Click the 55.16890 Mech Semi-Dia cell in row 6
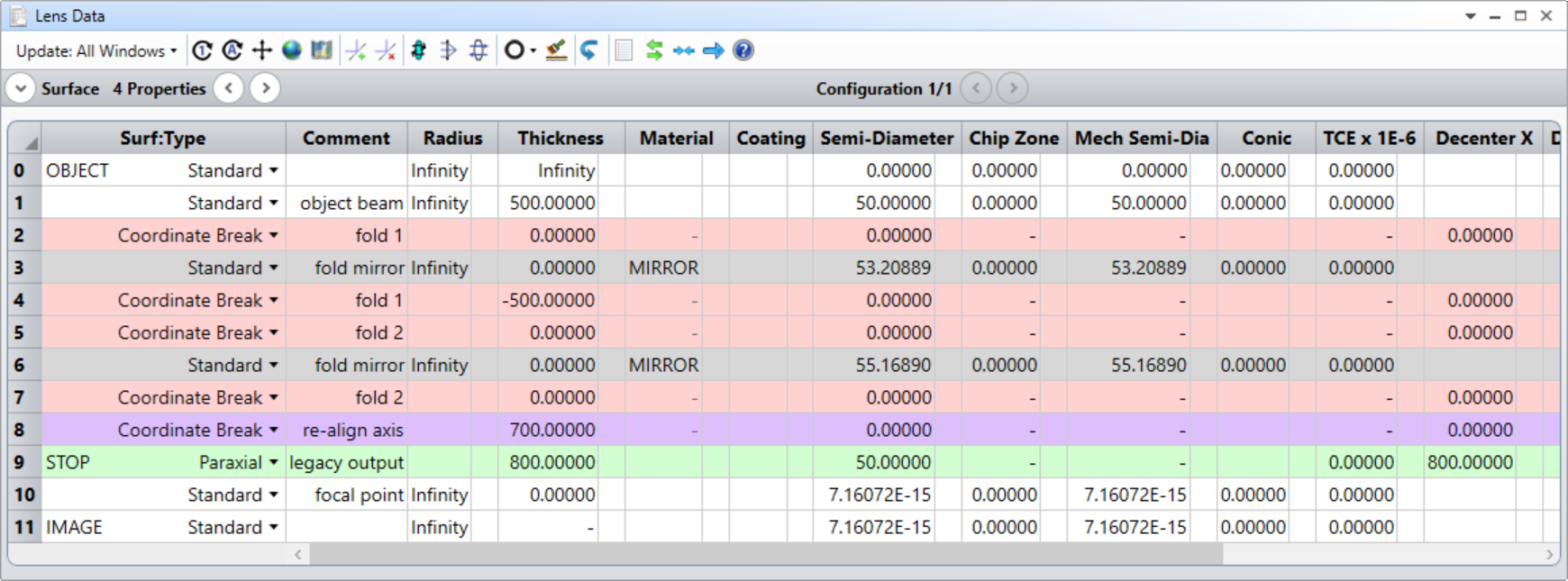The height and width of the screenshot is (581, 1568). pos(1129,365)
